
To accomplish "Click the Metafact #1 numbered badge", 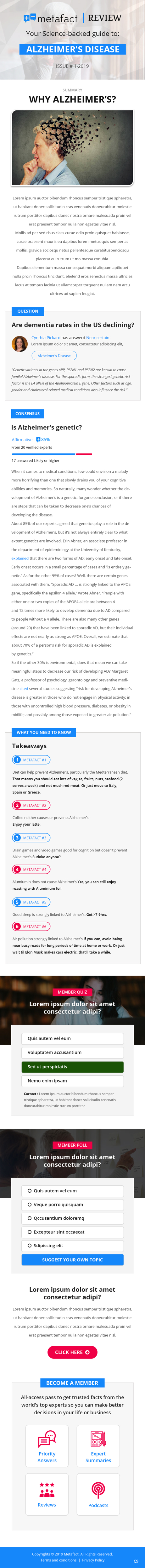I will tap(17, 760).
